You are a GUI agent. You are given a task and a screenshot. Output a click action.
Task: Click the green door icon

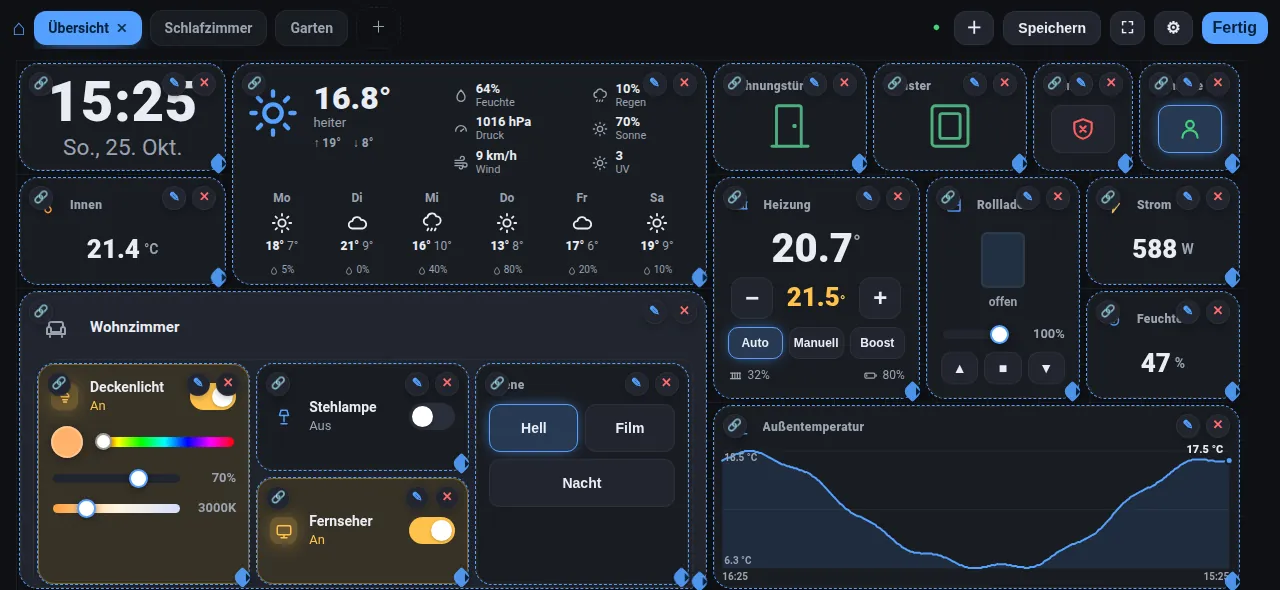(x=790, y=127)
